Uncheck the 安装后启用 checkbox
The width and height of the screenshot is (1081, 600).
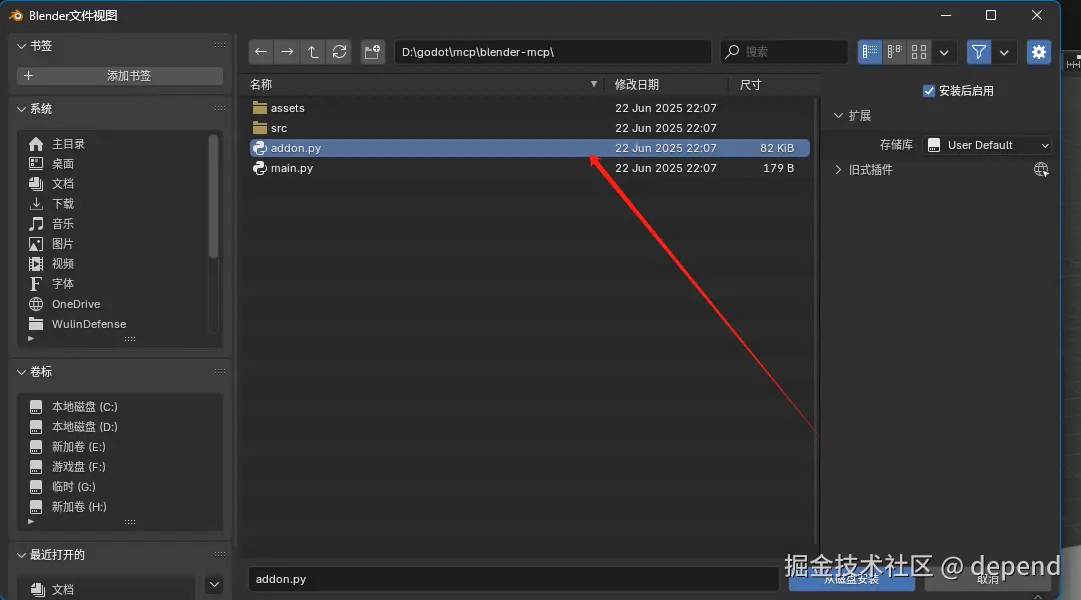pos(929,91)
